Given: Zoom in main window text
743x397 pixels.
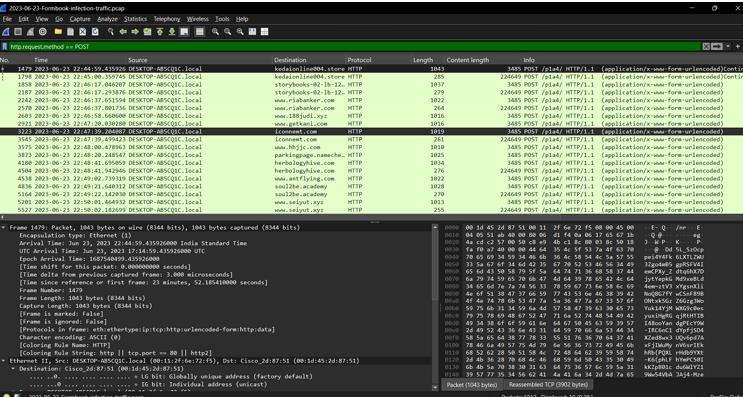Looking at the screenshot, I should click(216, 32).
